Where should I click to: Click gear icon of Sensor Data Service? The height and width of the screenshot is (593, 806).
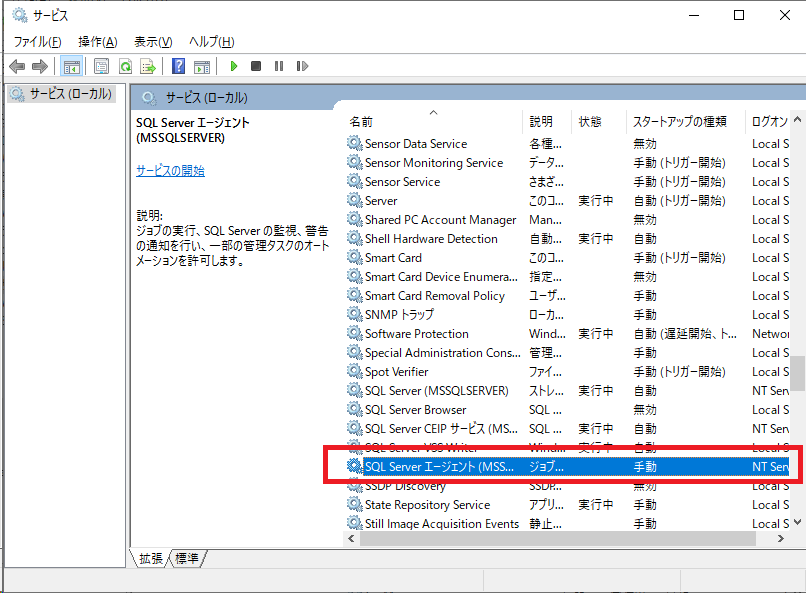354,142
